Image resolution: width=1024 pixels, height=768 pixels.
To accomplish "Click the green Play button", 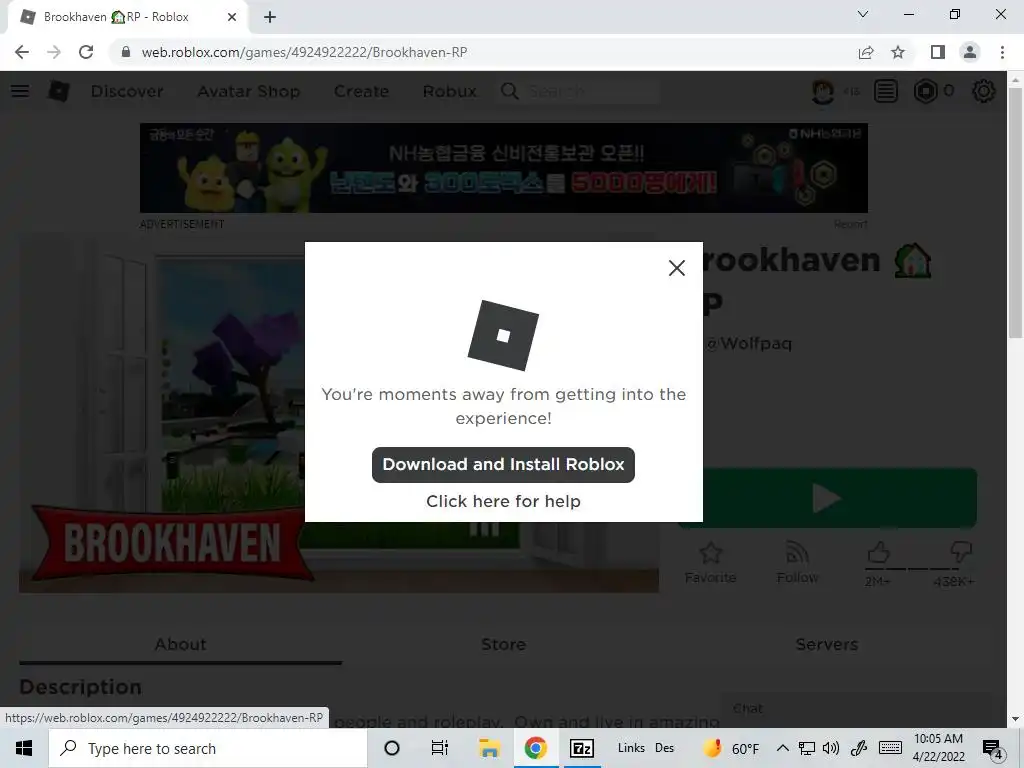I will click(827, 498).
